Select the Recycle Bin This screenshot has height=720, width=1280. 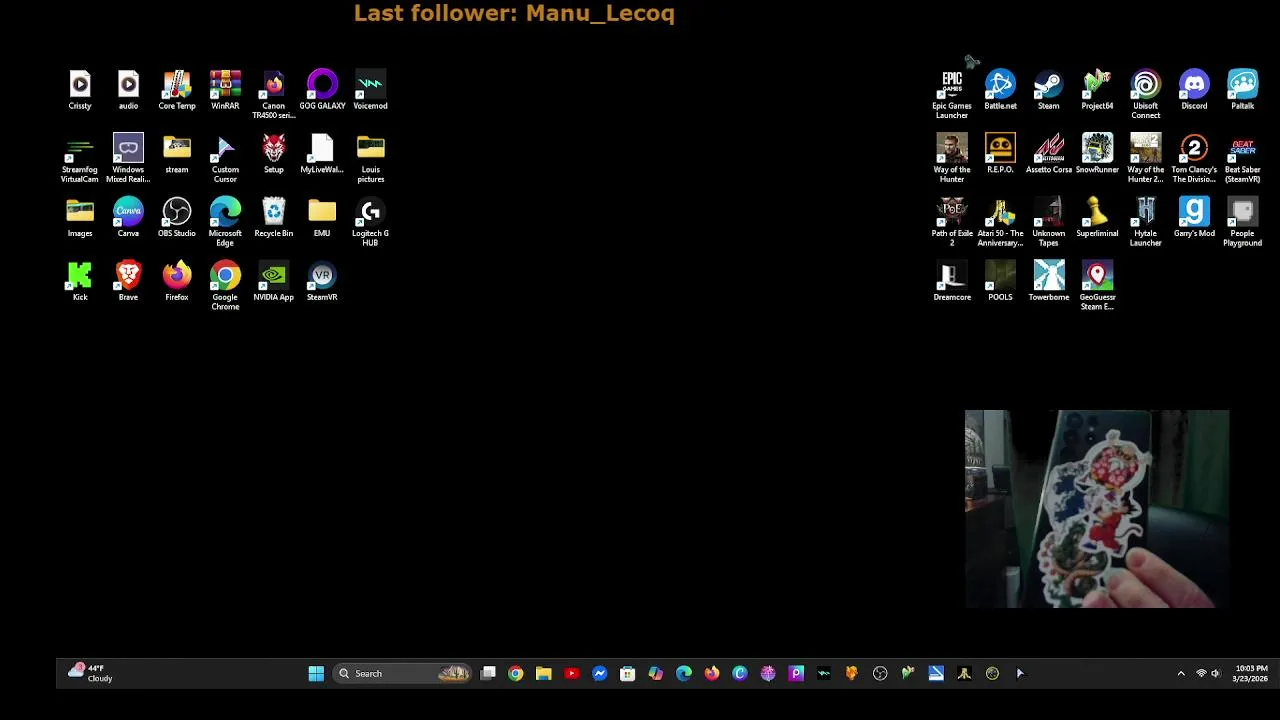point(273,218)
